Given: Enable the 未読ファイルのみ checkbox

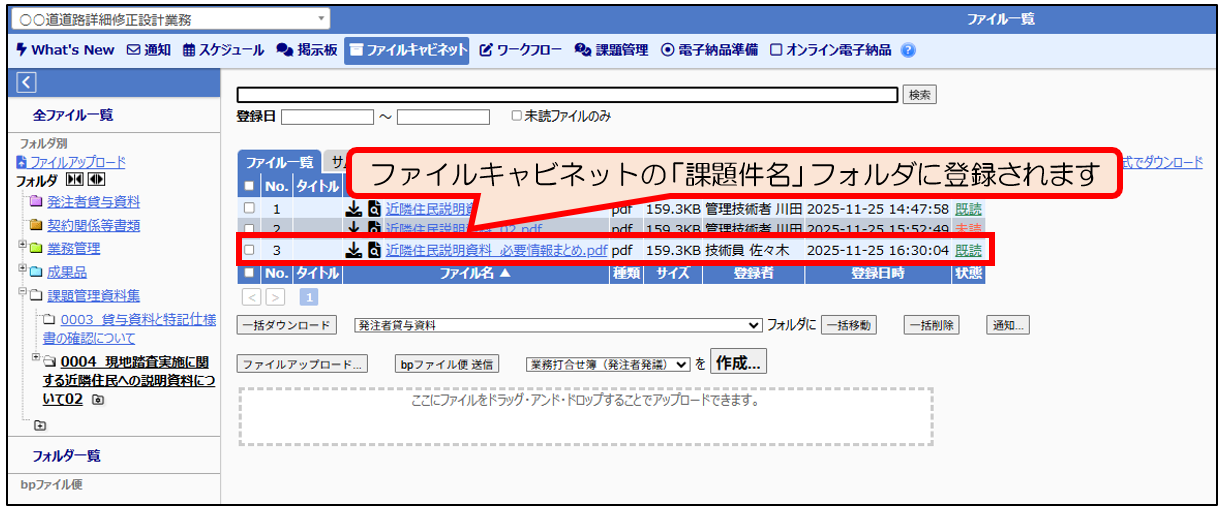Looking at the screenshot, I should pos(516,116).
